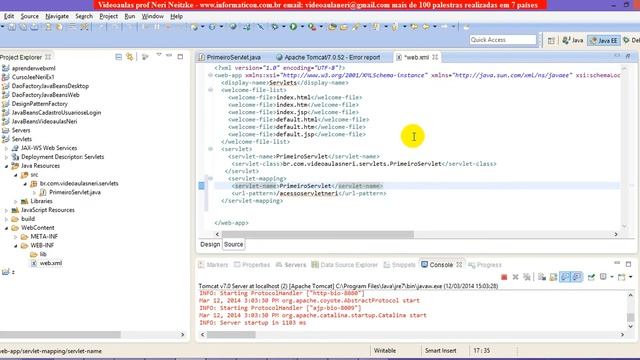Switch to Apache Tomcat Error report tab
This screenshot has height=360, width=640.
tap(328, 57)
